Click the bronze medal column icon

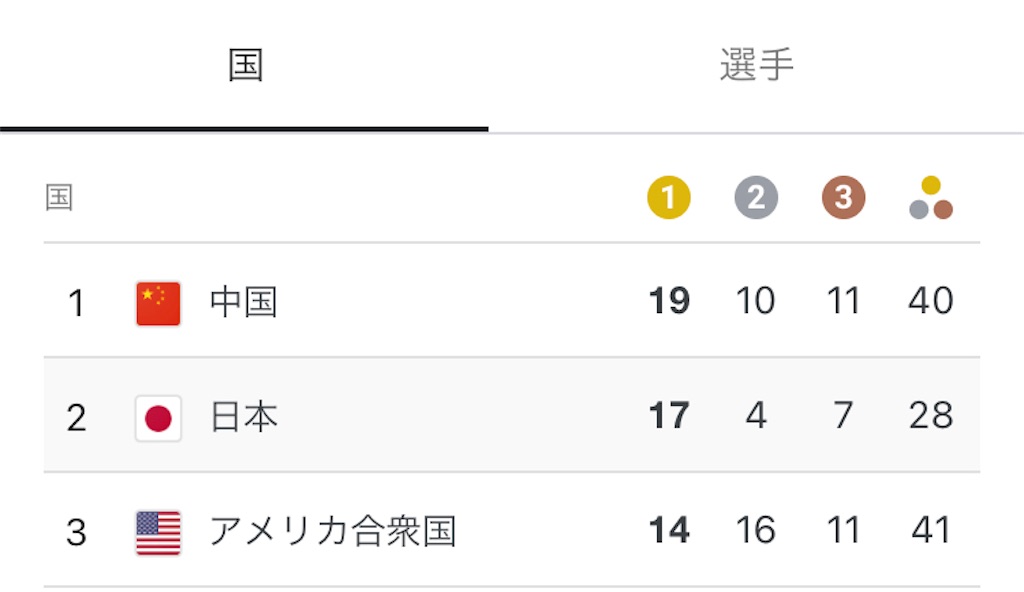point(843,197)
